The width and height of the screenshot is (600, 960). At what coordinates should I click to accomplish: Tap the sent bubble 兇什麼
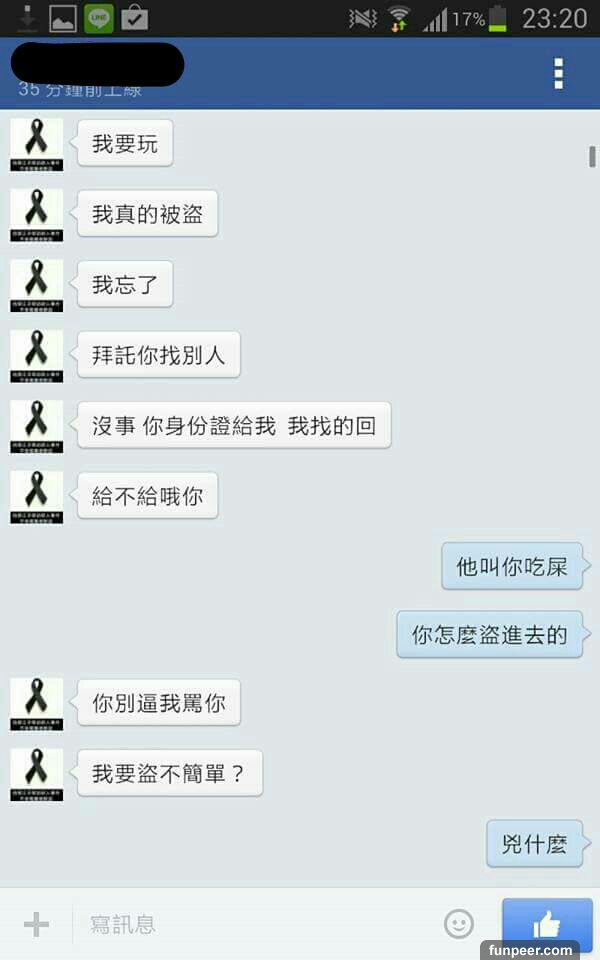pos(534,844)
